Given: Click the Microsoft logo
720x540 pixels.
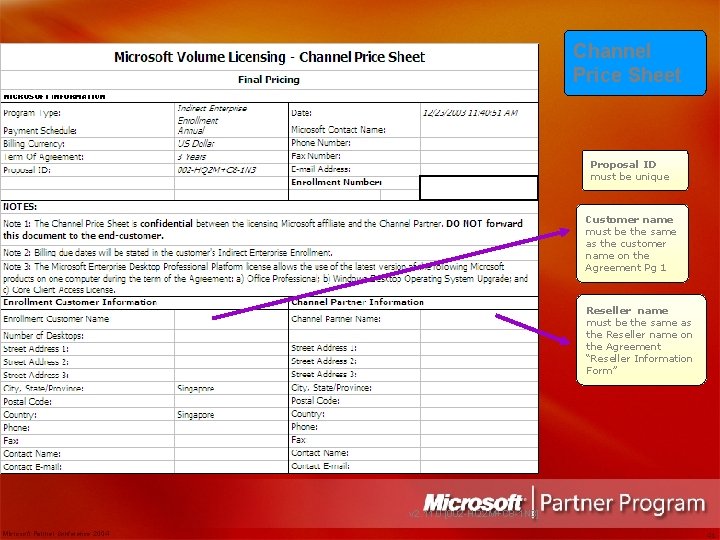Looking at the screenshot, I should pyautogui.click(x=474, y=502).
